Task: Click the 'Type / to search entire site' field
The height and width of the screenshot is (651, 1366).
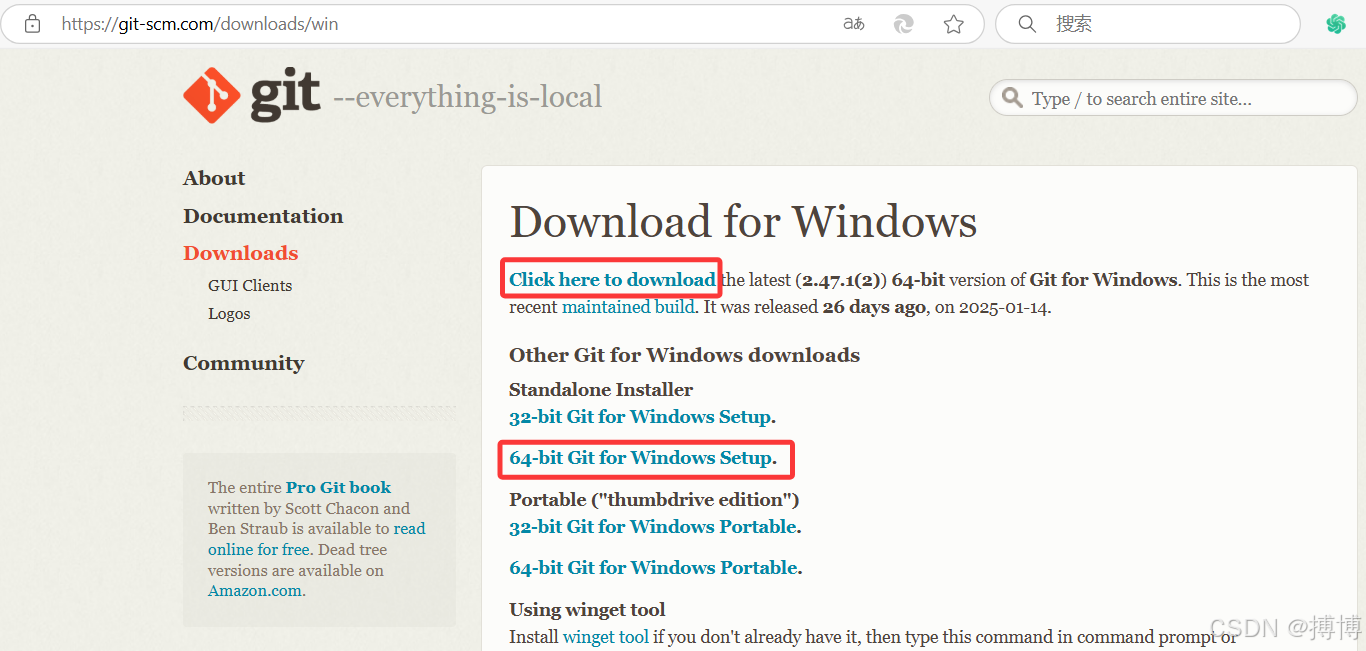Action: tap(1174, 98)
